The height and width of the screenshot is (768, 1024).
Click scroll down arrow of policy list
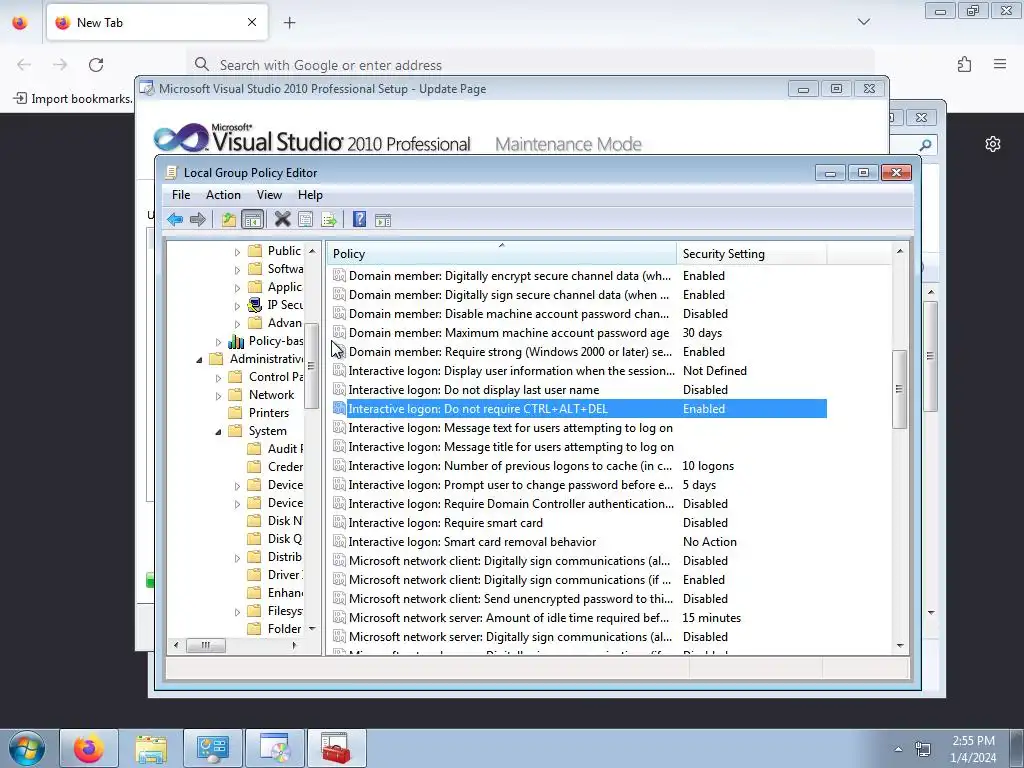[x=900, y=645]
